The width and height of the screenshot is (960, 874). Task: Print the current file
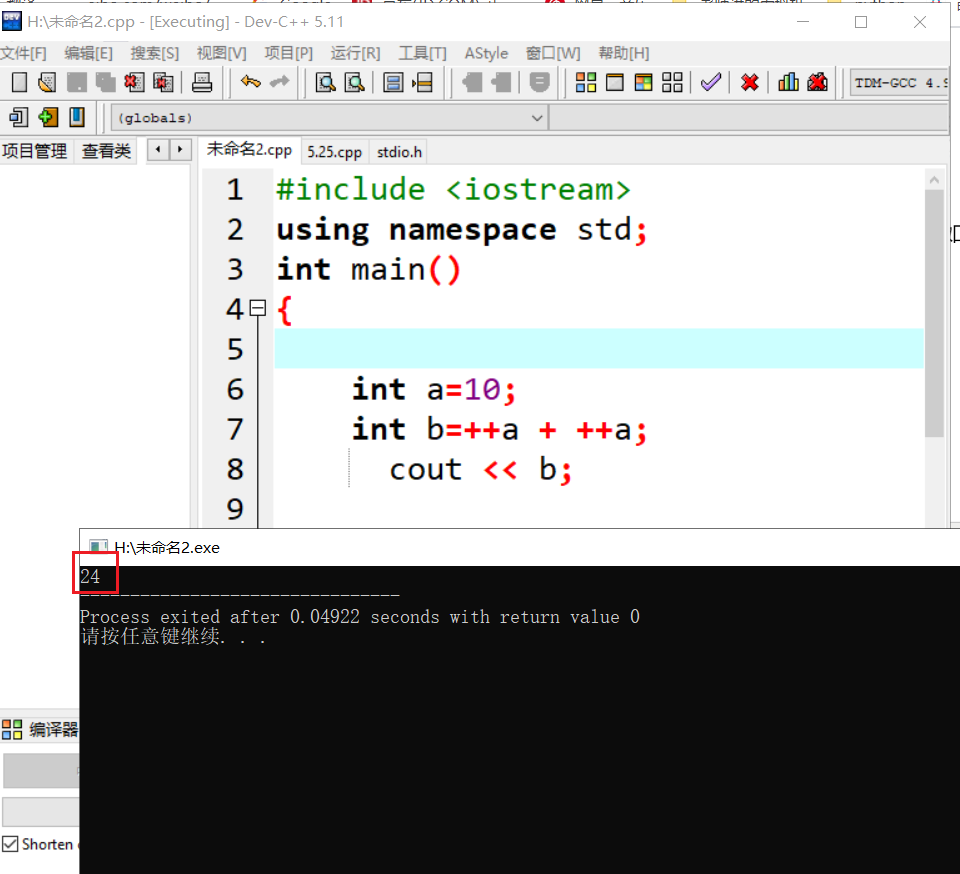[201, 81]
